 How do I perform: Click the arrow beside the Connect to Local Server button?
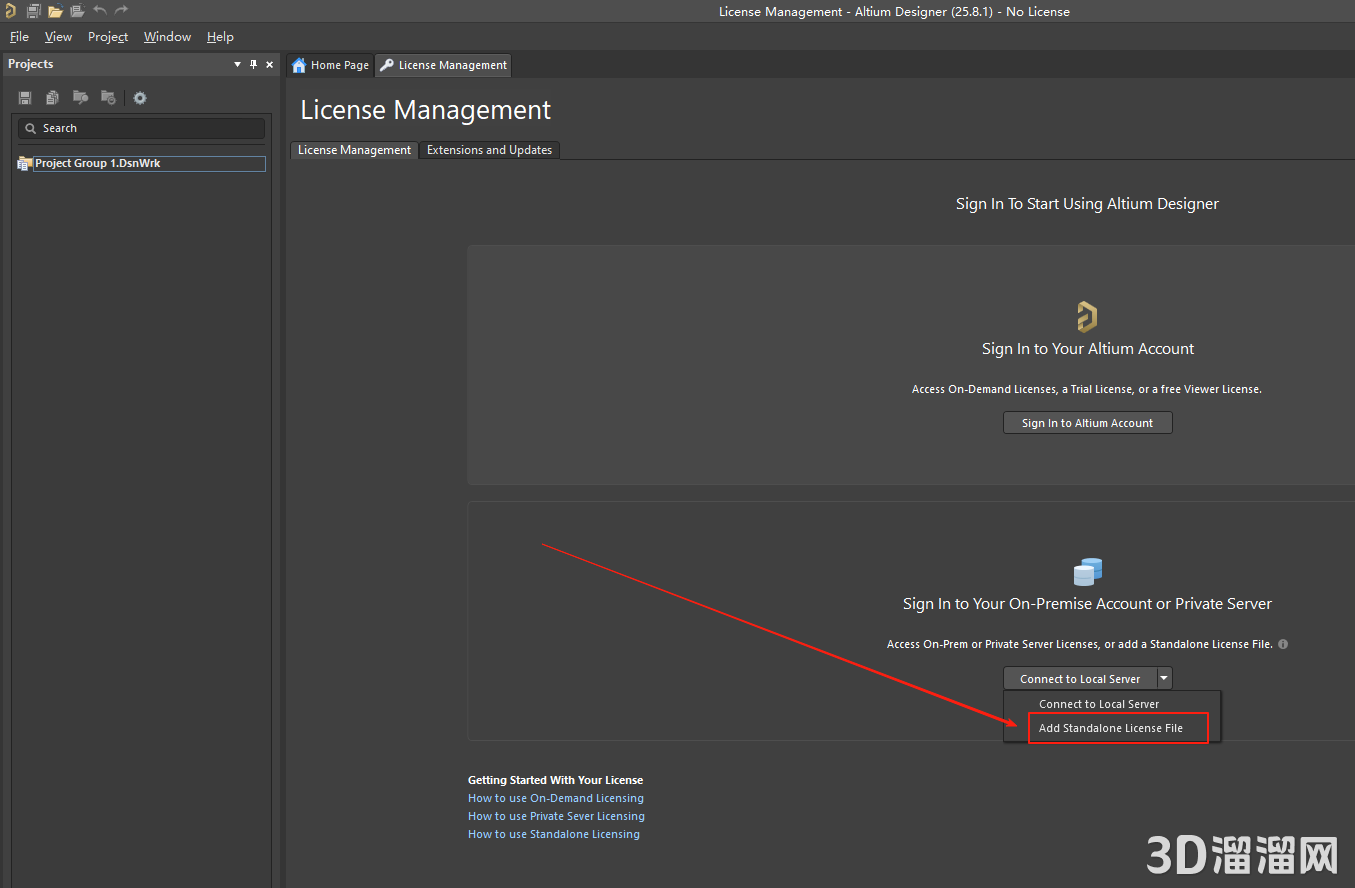tap(1164, 679)
